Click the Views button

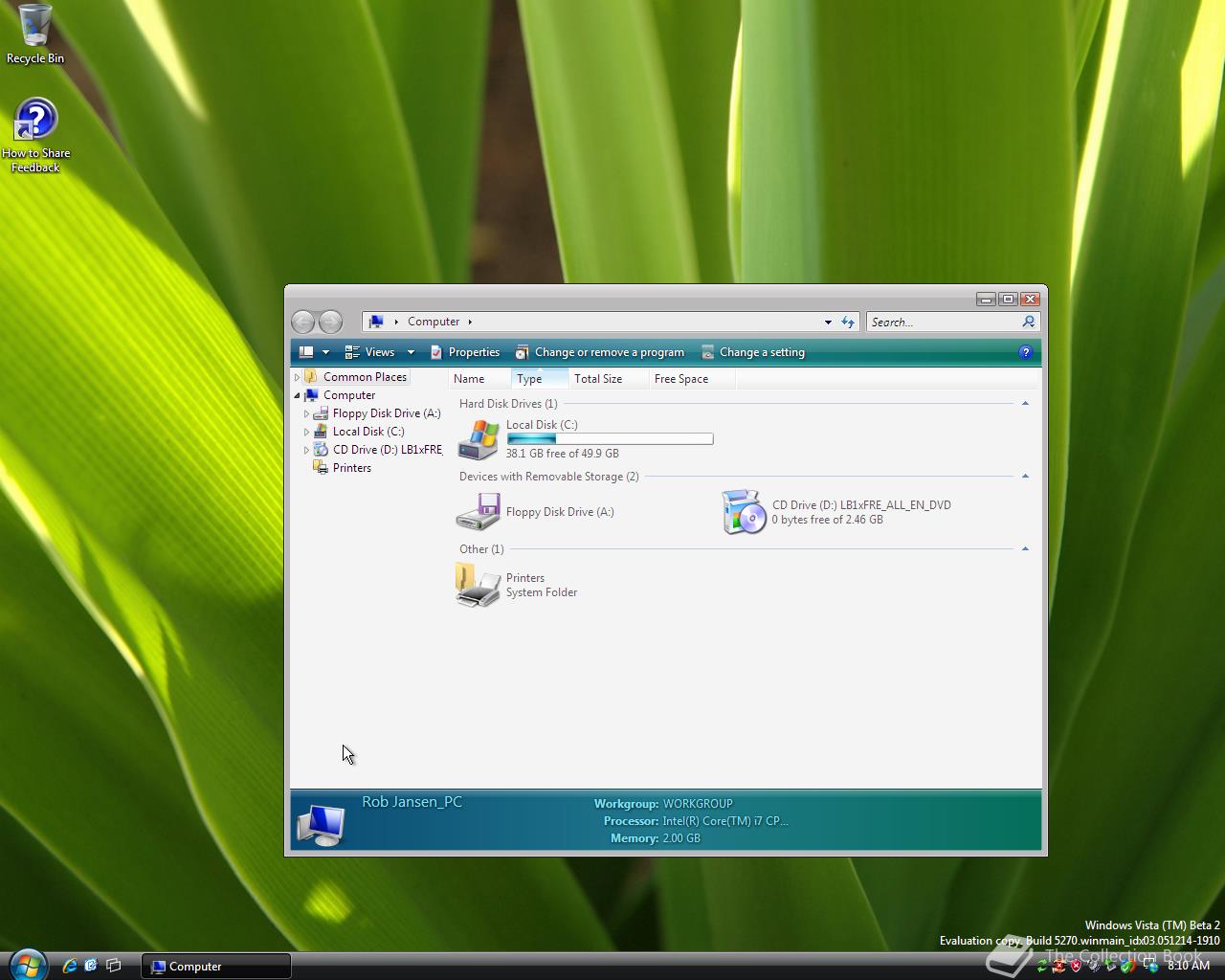pyautogui.click(x=370, y=352)
